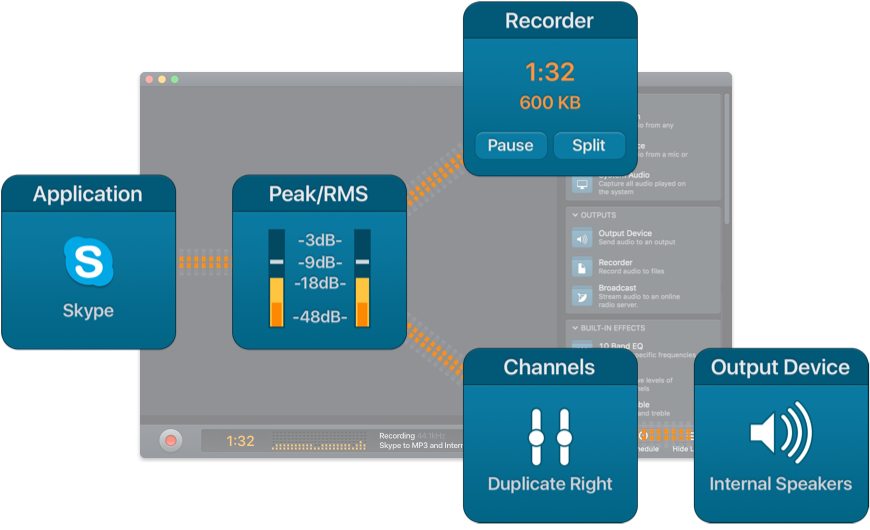
Task: Click the Skype logo in Application block
Action: pos(89,262)
